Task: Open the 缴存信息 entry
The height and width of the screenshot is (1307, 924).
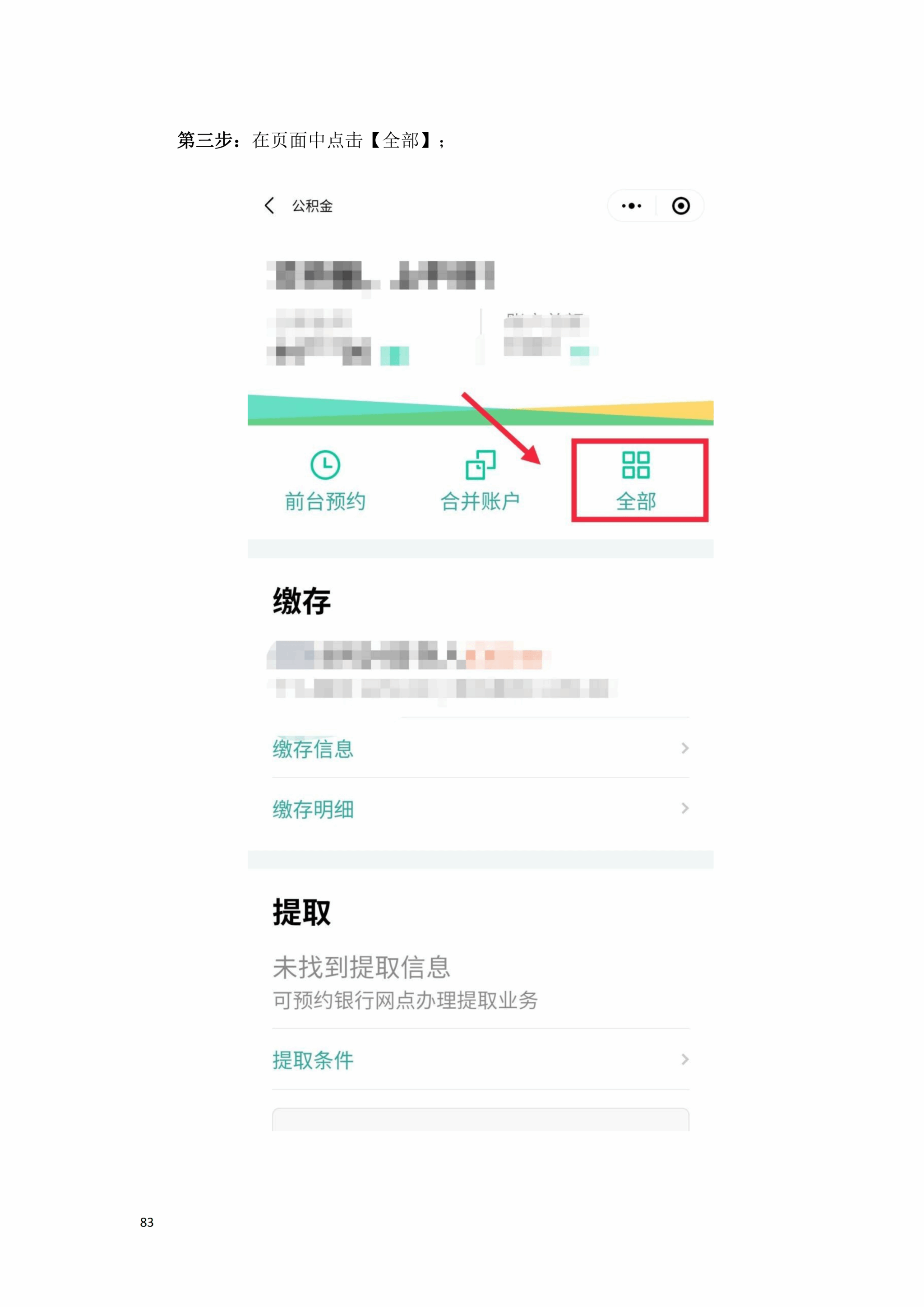Action: coord(481,748)
